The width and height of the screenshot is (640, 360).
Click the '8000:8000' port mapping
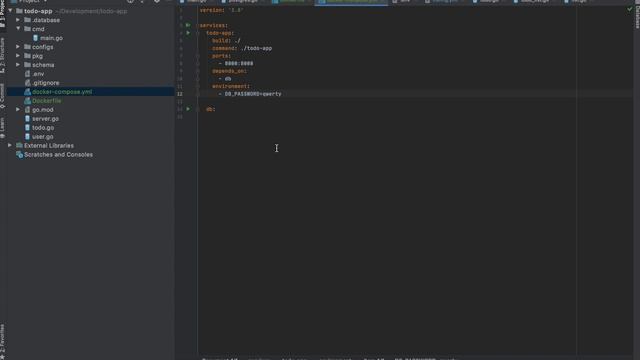tap(239, 64)
